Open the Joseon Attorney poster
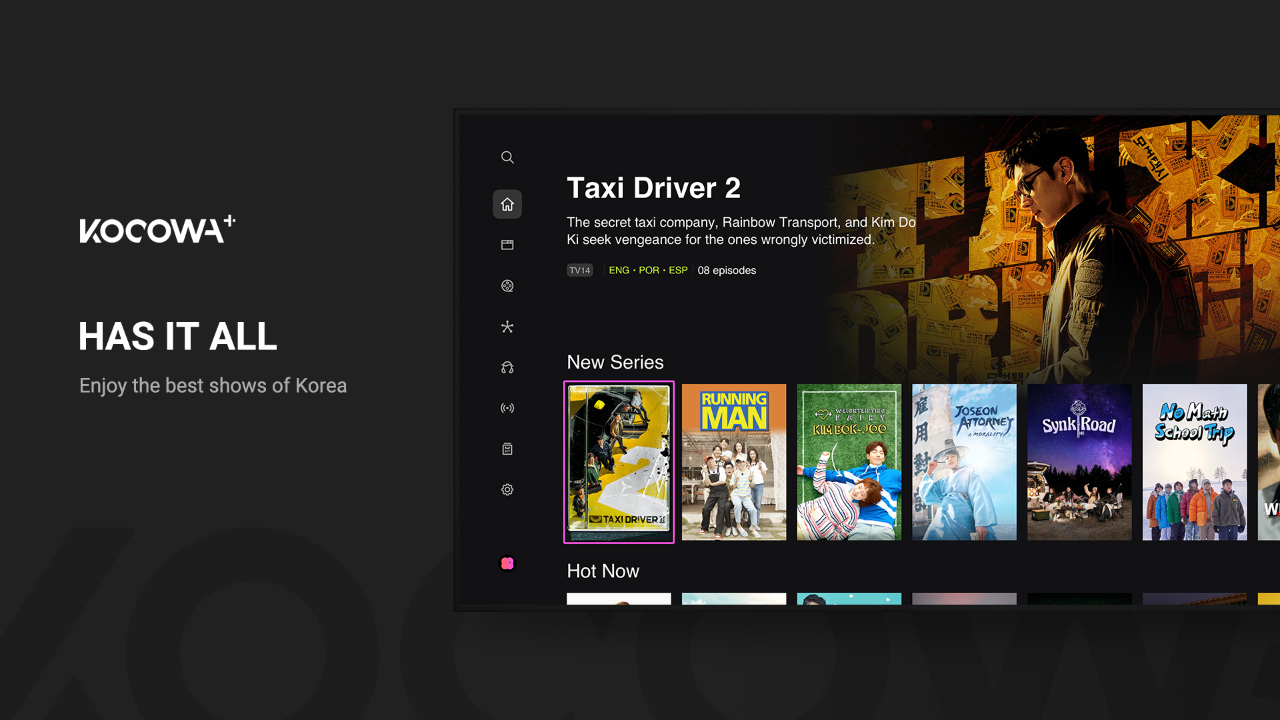This screenshot has height=720, width=1280. (x=964, y=462)
